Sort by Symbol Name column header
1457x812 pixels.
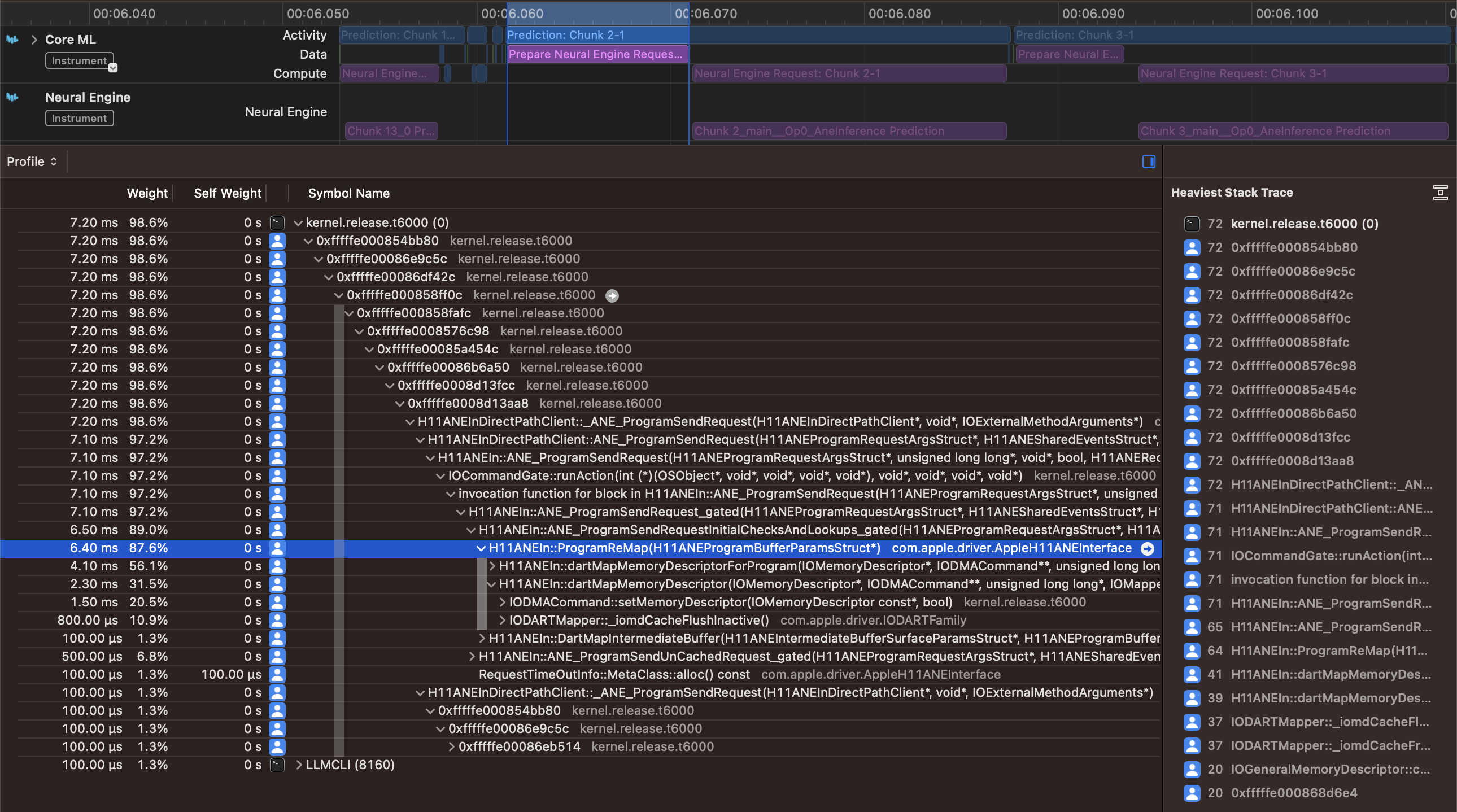pos(349,193)
